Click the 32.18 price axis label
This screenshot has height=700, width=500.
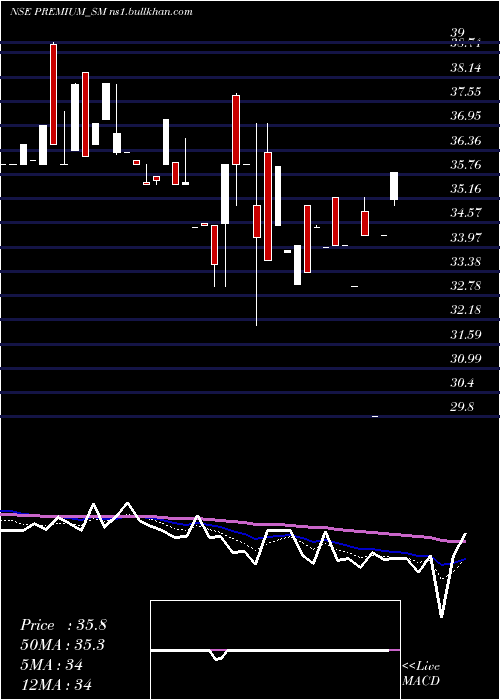point(466,310)
